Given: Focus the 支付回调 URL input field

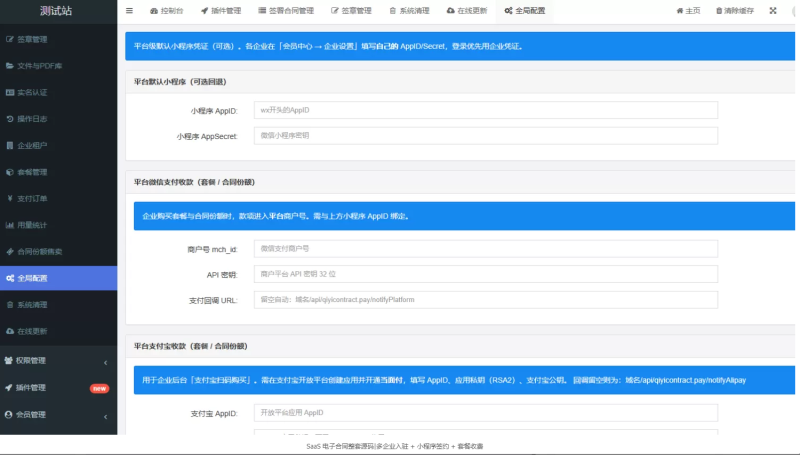Looking at the screenshot, I should 486,300.
